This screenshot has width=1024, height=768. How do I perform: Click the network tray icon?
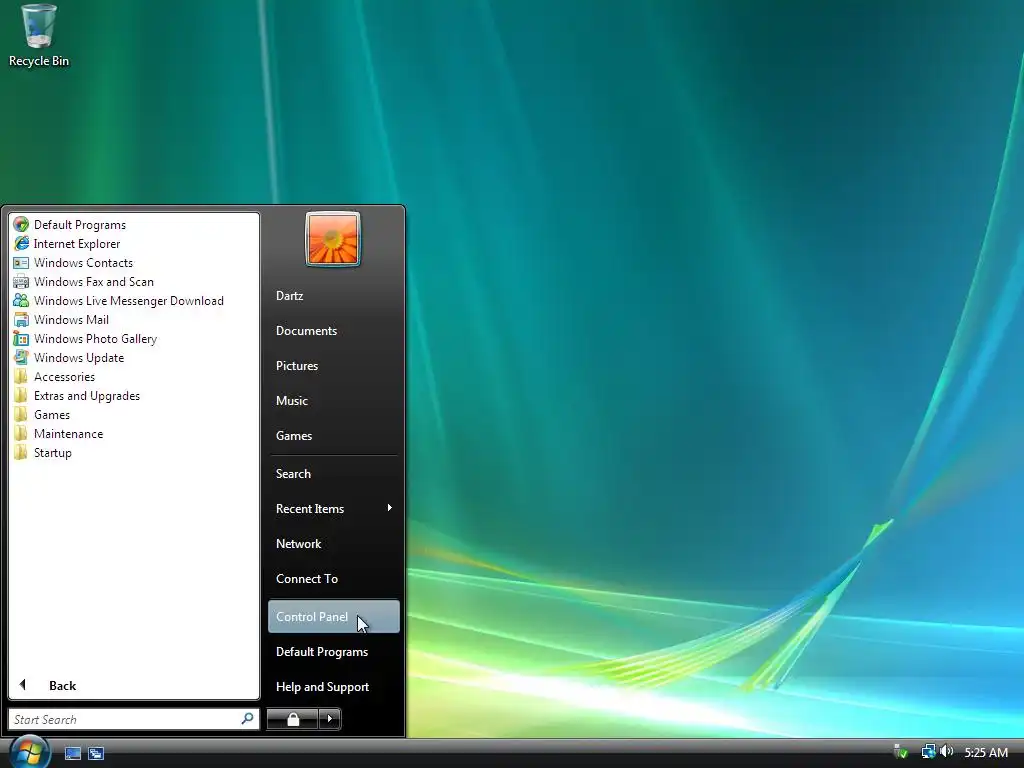[x=928, y=752]
